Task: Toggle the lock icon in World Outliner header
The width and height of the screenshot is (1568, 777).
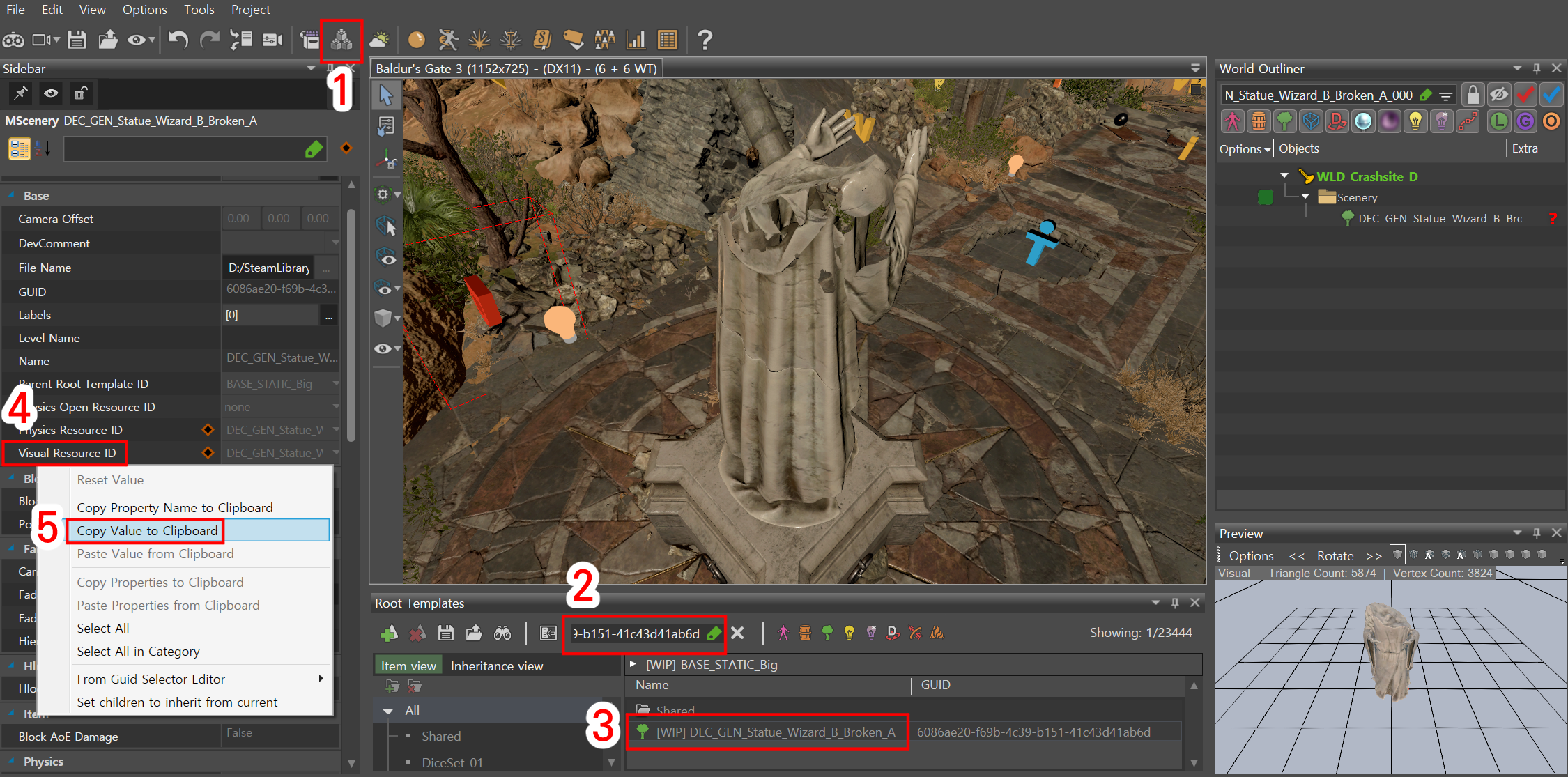Action: [x=1473, y=94]
